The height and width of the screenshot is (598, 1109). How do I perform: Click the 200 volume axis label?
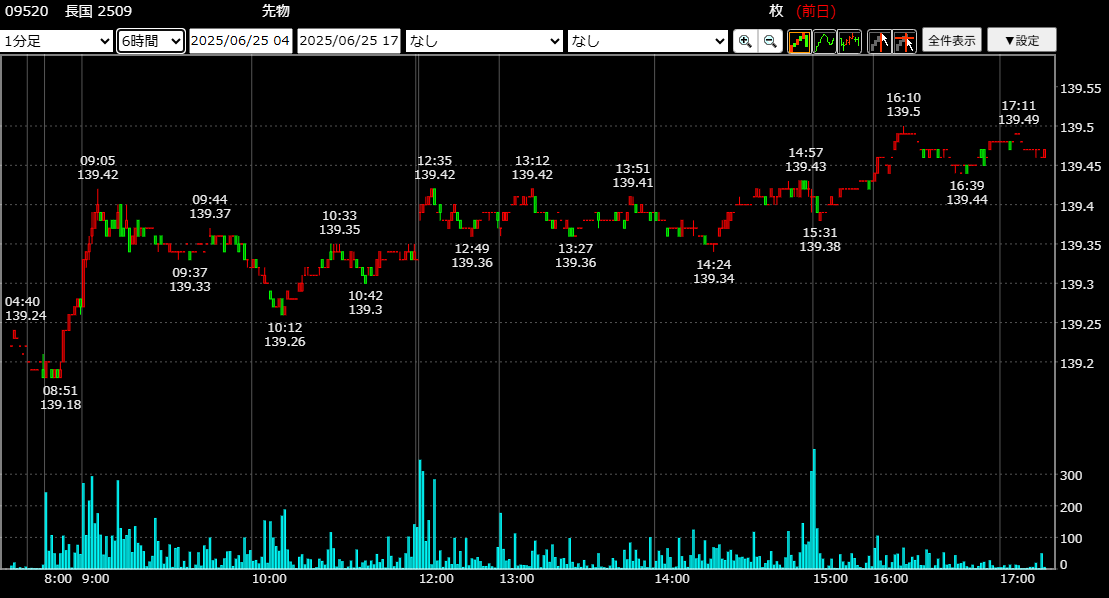click(1071, 508)
